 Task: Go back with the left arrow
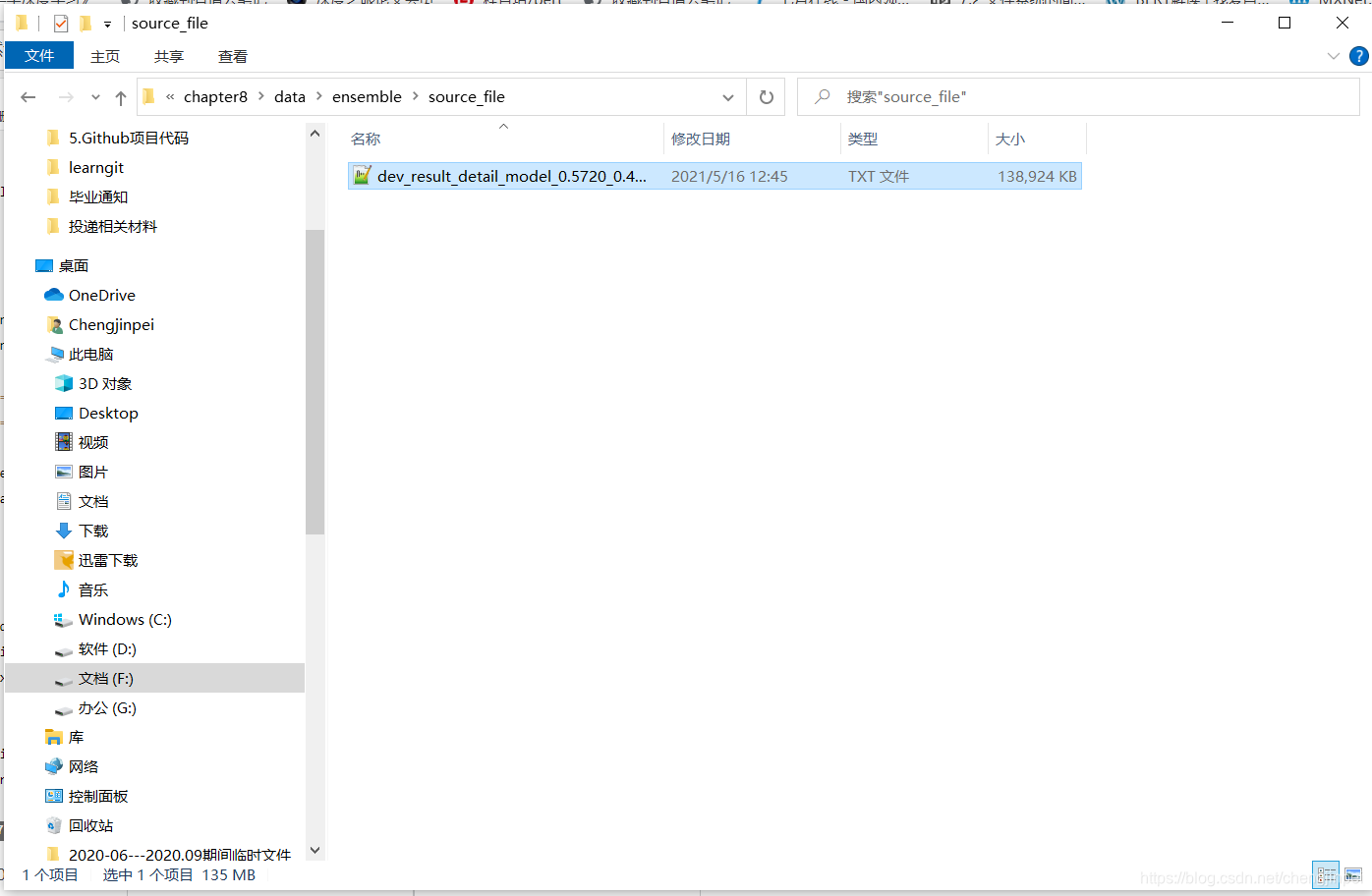point(29,96)
